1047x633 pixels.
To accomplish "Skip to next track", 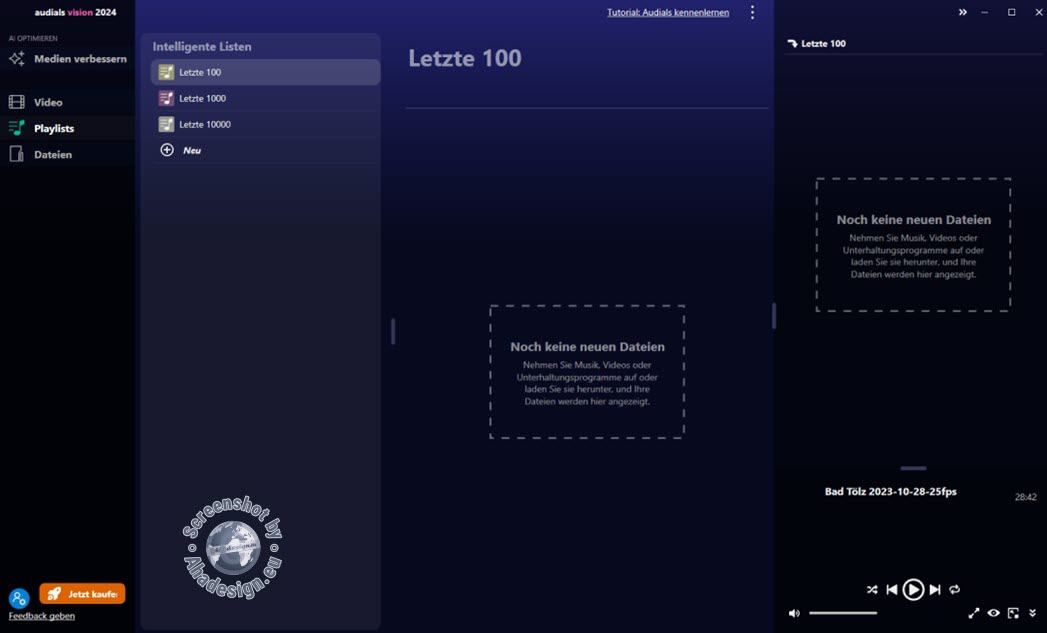I will (935, 590).
